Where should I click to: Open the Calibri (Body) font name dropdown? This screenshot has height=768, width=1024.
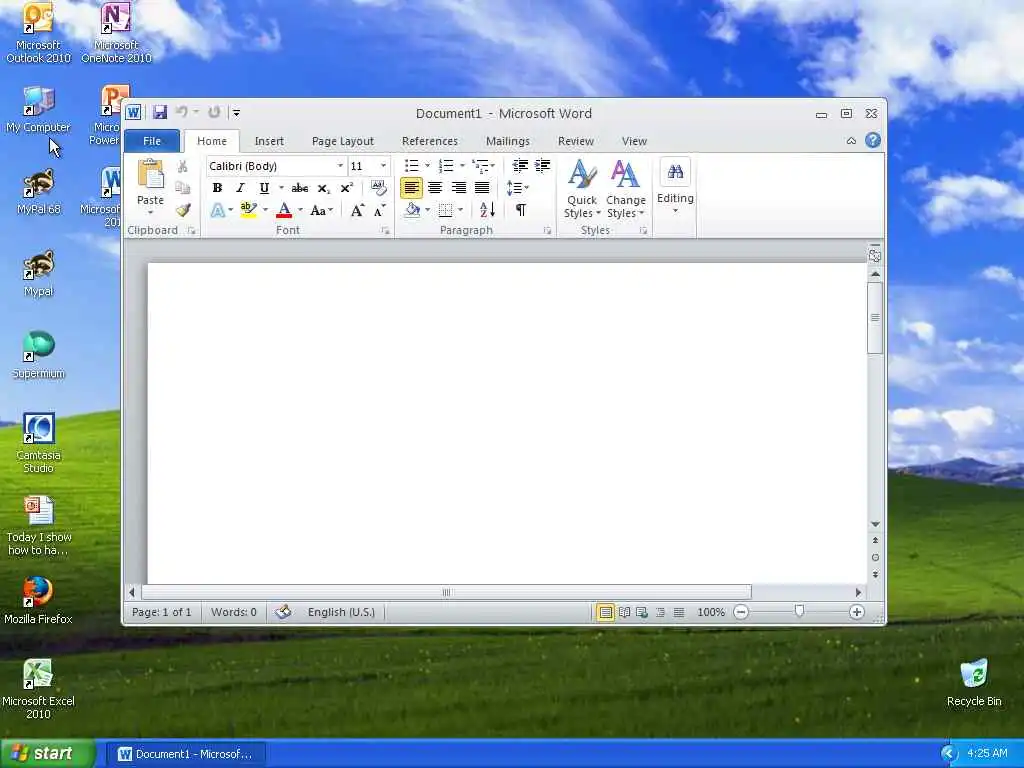pos(340,166)
